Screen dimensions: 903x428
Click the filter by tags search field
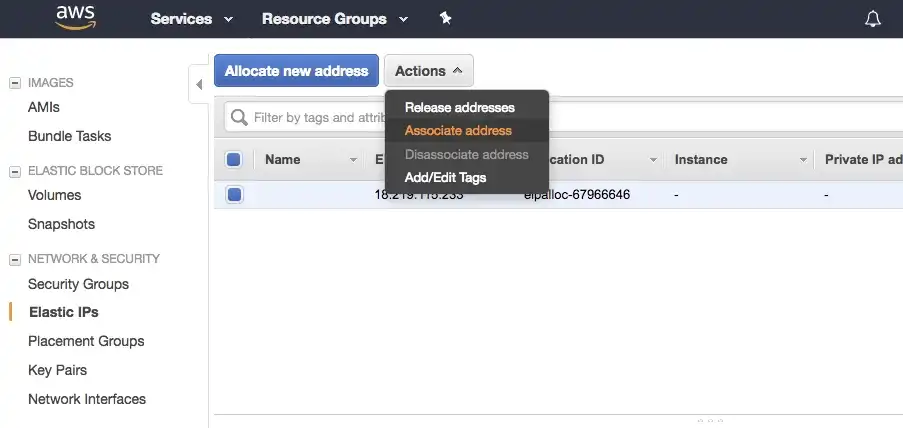click(x=318, y=118)
